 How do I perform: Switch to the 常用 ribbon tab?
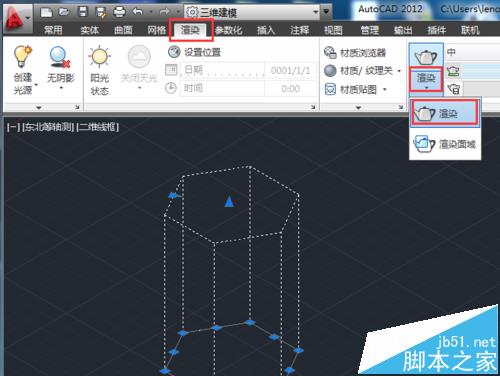point(53,30)
